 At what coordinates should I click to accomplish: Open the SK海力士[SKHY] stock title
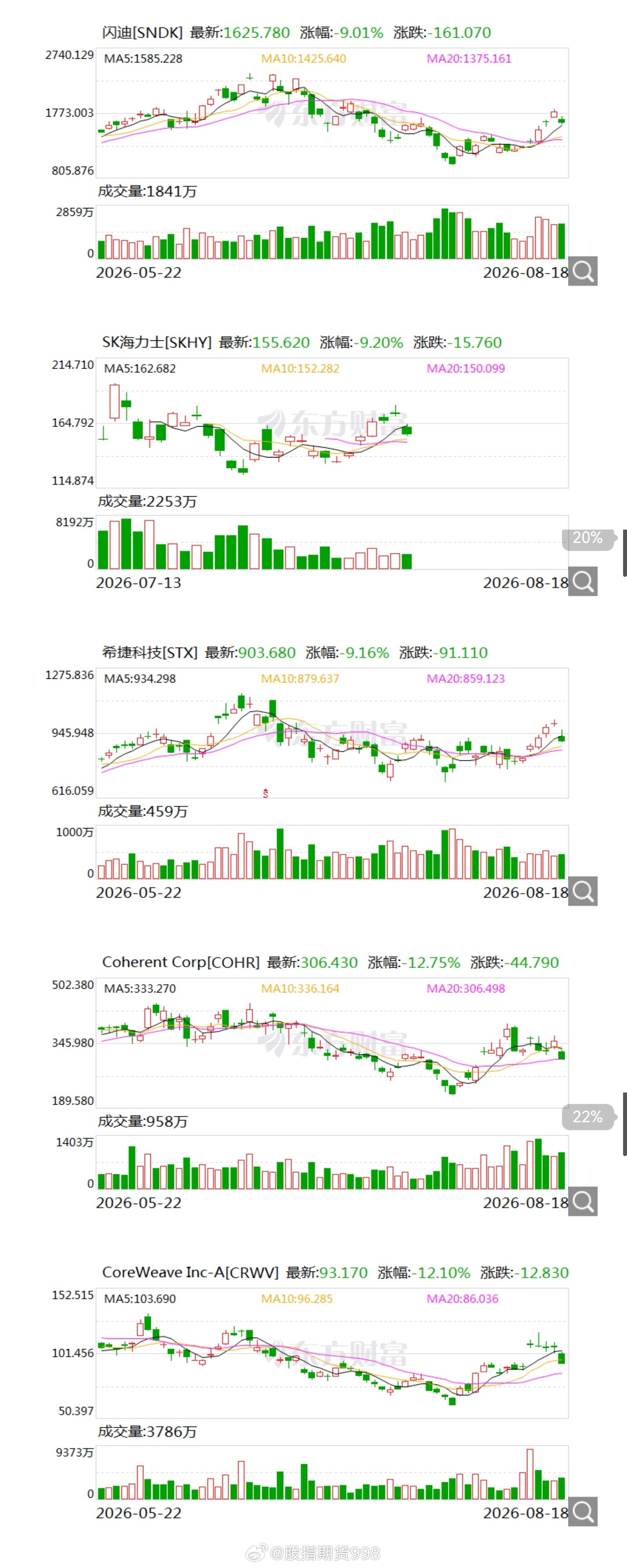[156, 343]
